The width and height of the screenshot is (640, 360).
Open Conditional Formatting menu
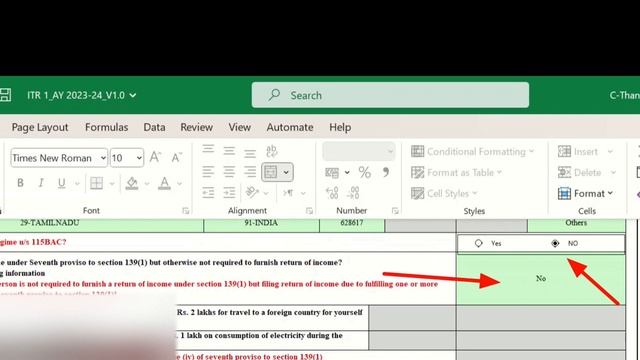473,151
